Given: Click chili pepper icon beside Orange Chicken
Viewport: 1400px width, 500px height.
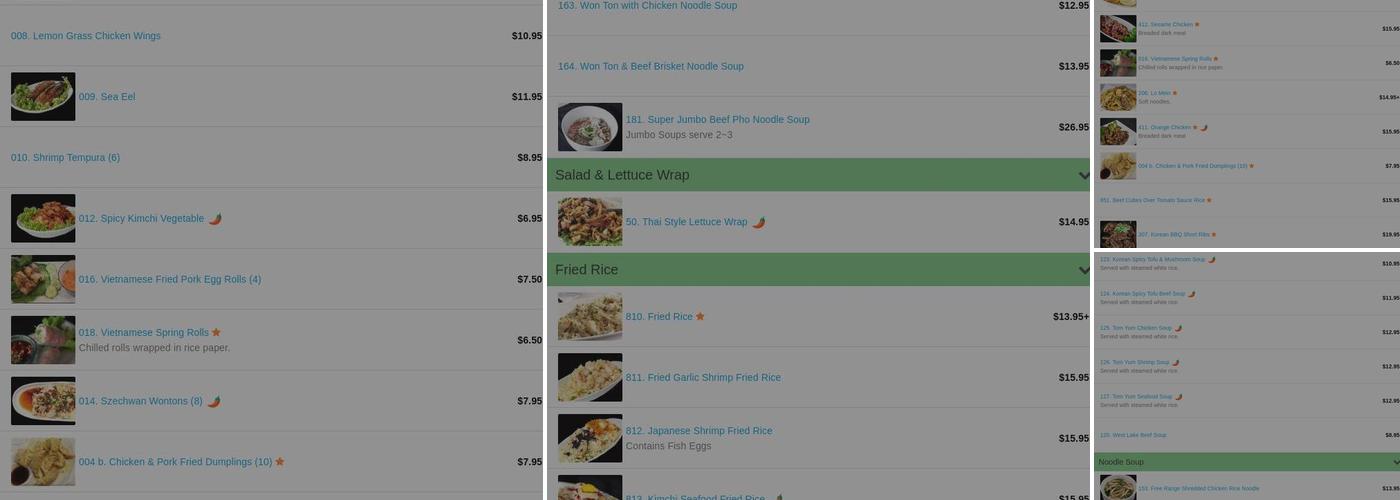Looking at the screenshot, I should 1204,128.
